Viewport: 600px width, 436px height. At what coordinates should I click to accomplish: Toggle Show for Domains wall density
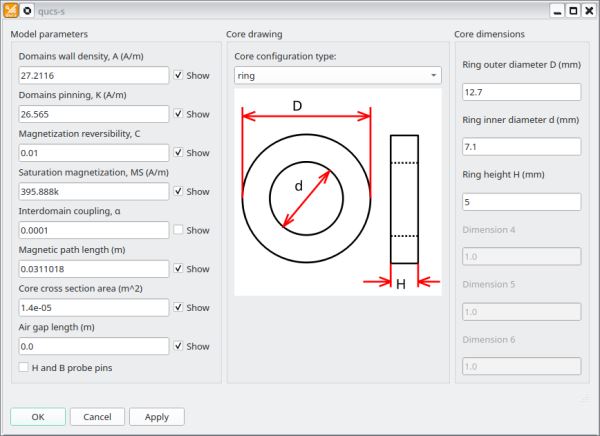click(x=178, y=75)
